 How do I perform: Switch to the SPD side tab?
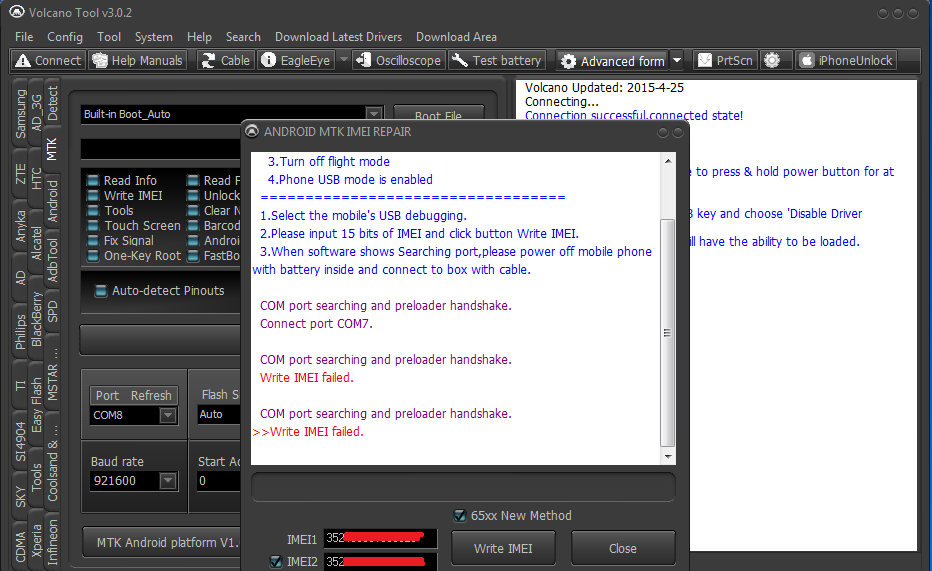click(x=53, y=311)
